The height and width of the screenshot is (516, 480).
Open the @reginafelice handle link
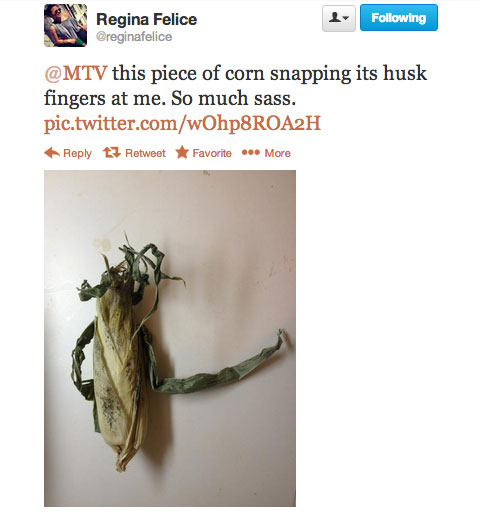click(134, 37)
